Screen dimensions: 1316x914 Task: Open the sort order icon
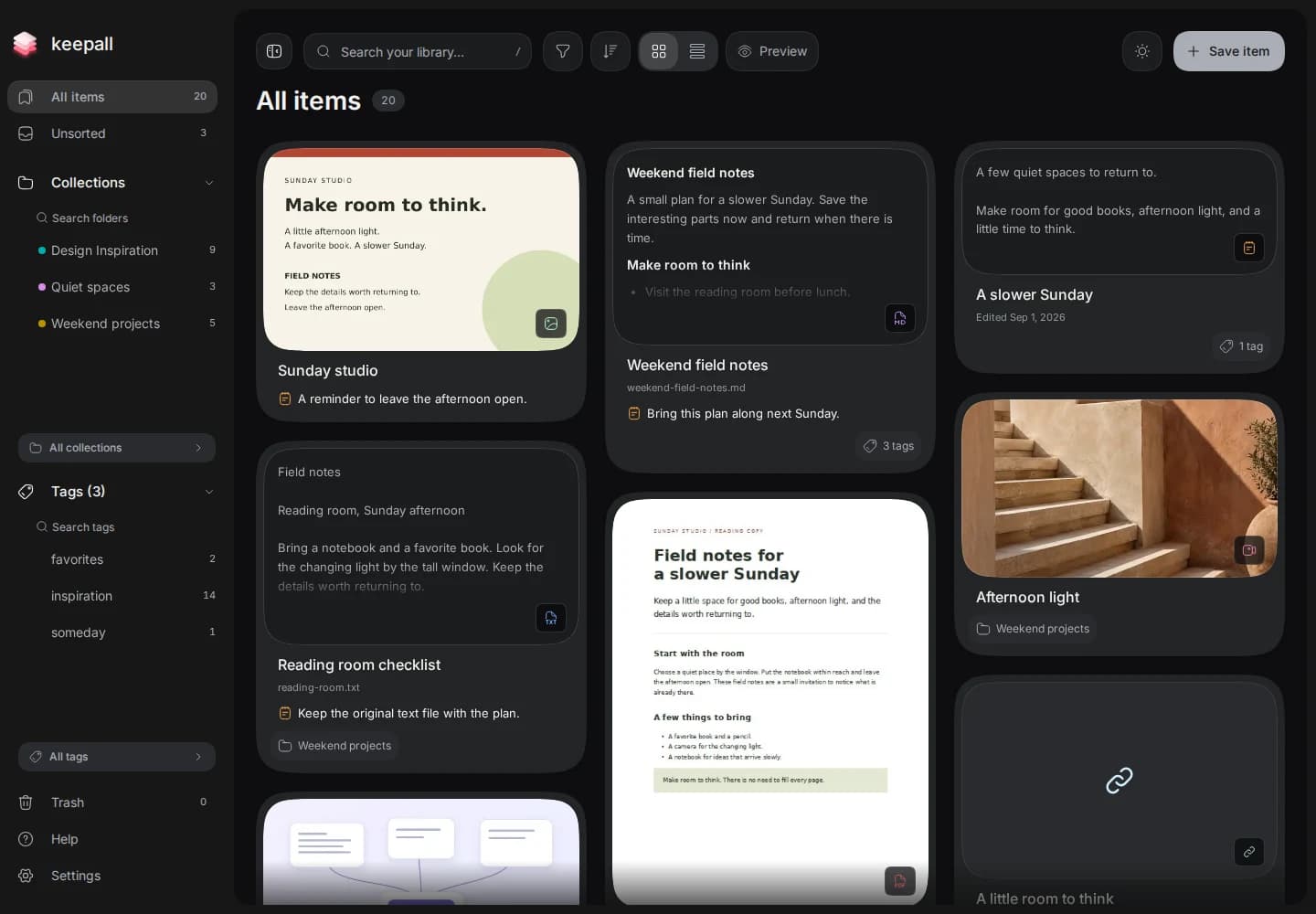coord(610,51)
